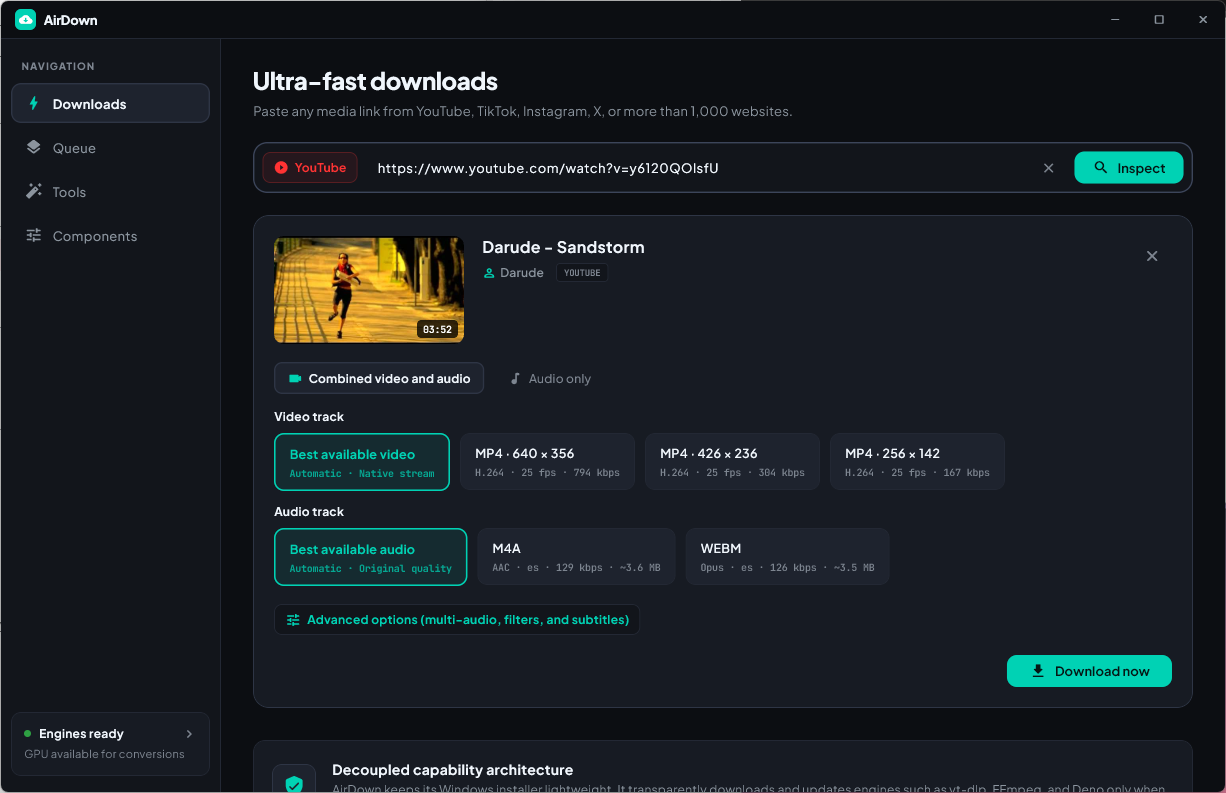Expand Advanced options multi-audio, filters, subtitles
This screenshot has width=1226, height=793.
(457, 619)
